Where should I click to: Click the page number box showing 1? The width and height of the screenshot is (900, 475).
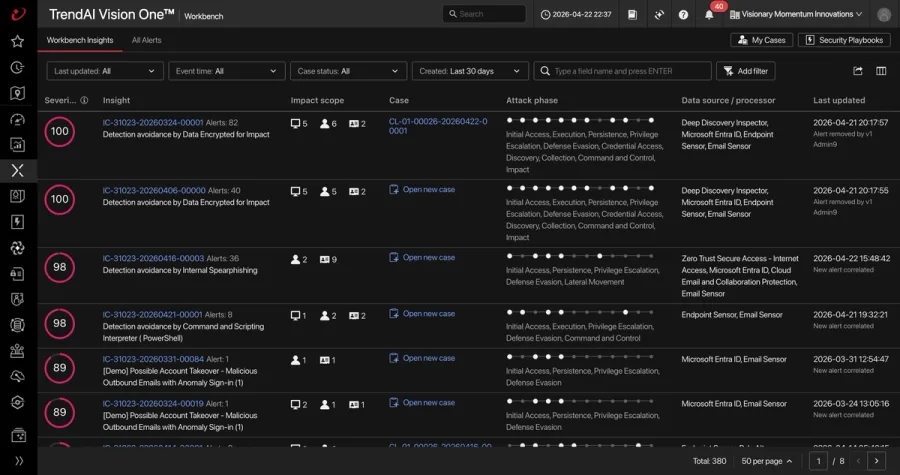coord(819,461)
